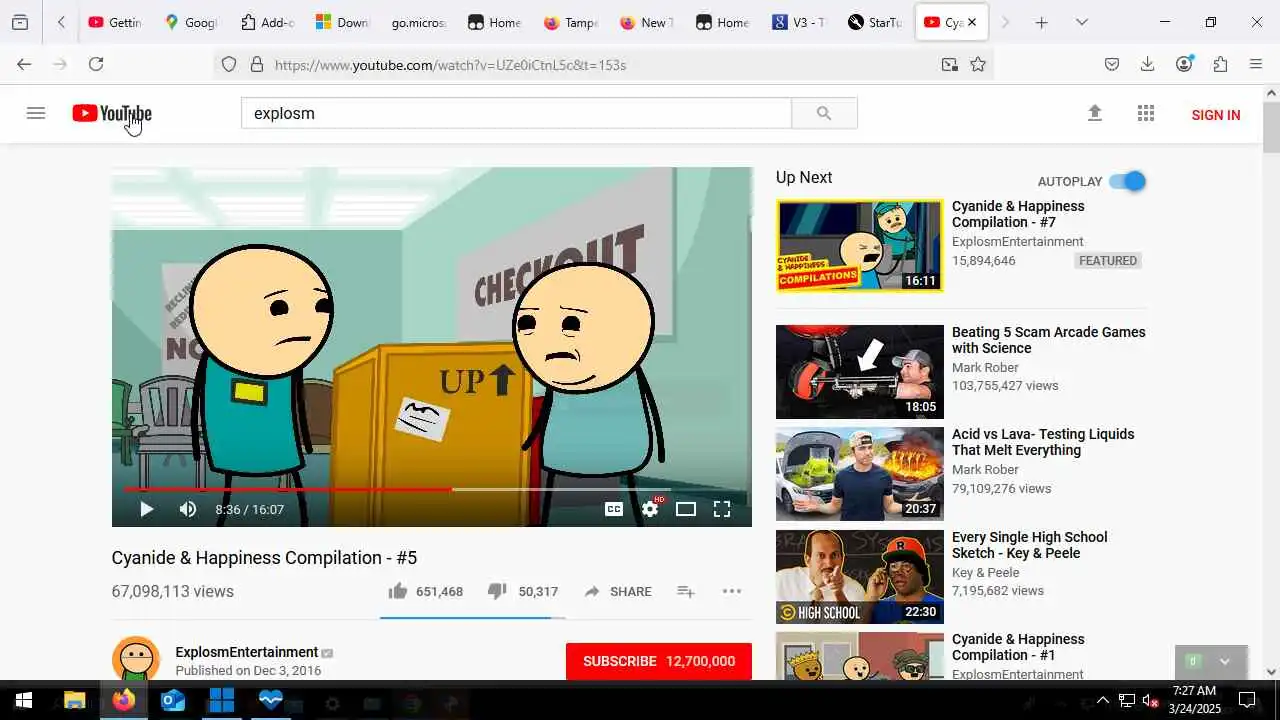Open a new browser tab

pyautogui.click(x=1042, y=22)
